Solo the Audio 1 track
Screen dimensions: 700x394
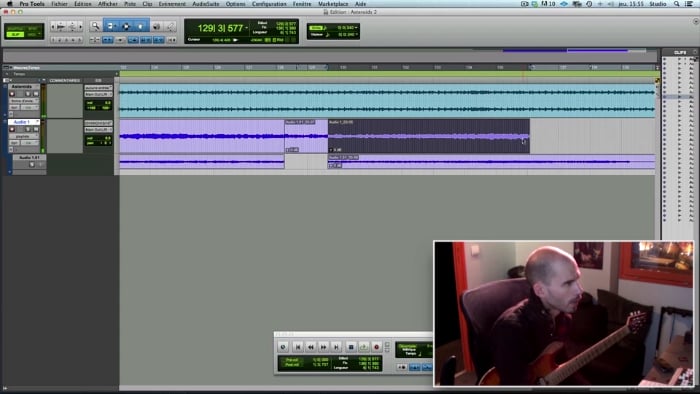point(28,129)
